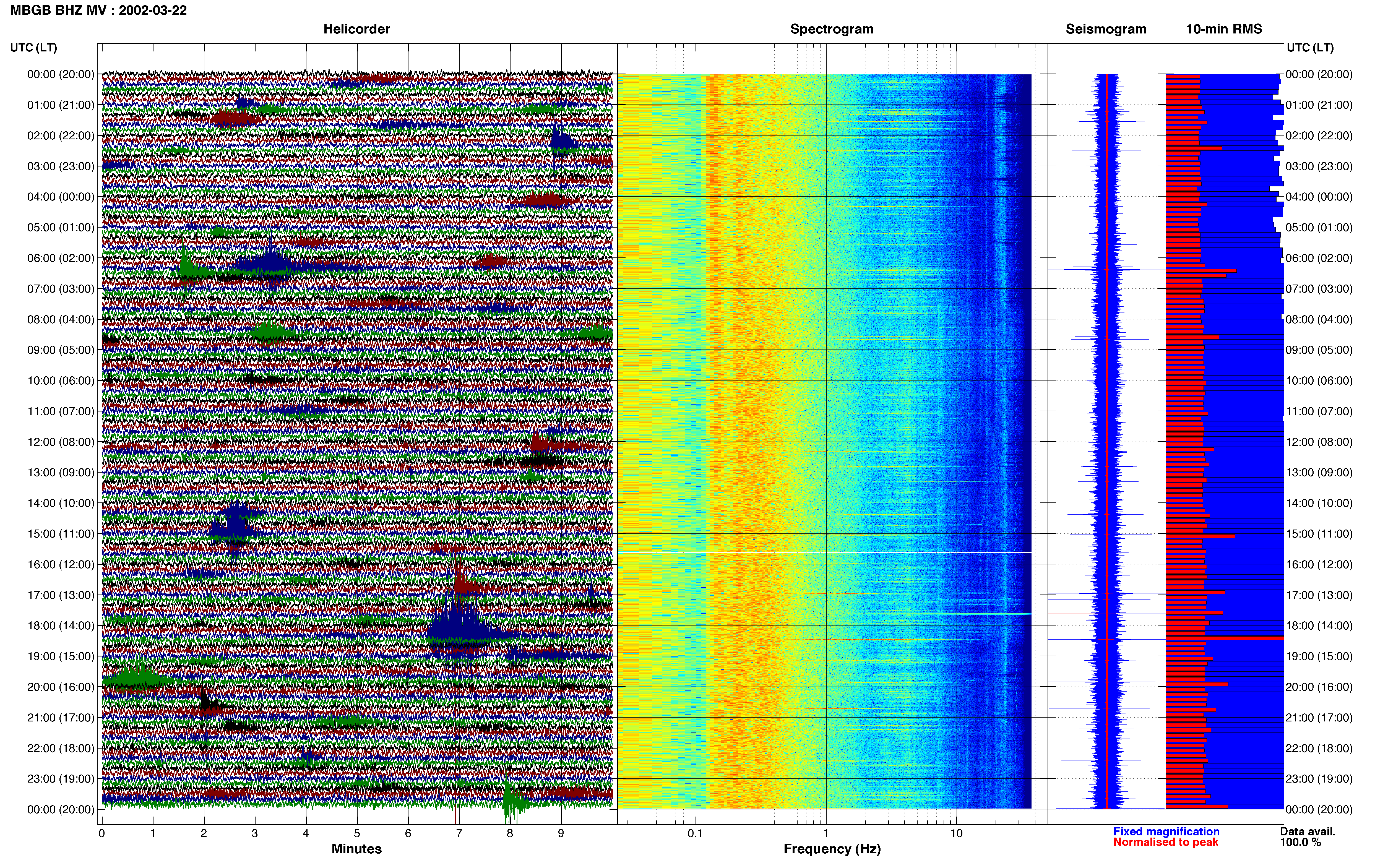Click the minute 5 tick label
Screen dimensions: 1388x868
click(357, 833)
